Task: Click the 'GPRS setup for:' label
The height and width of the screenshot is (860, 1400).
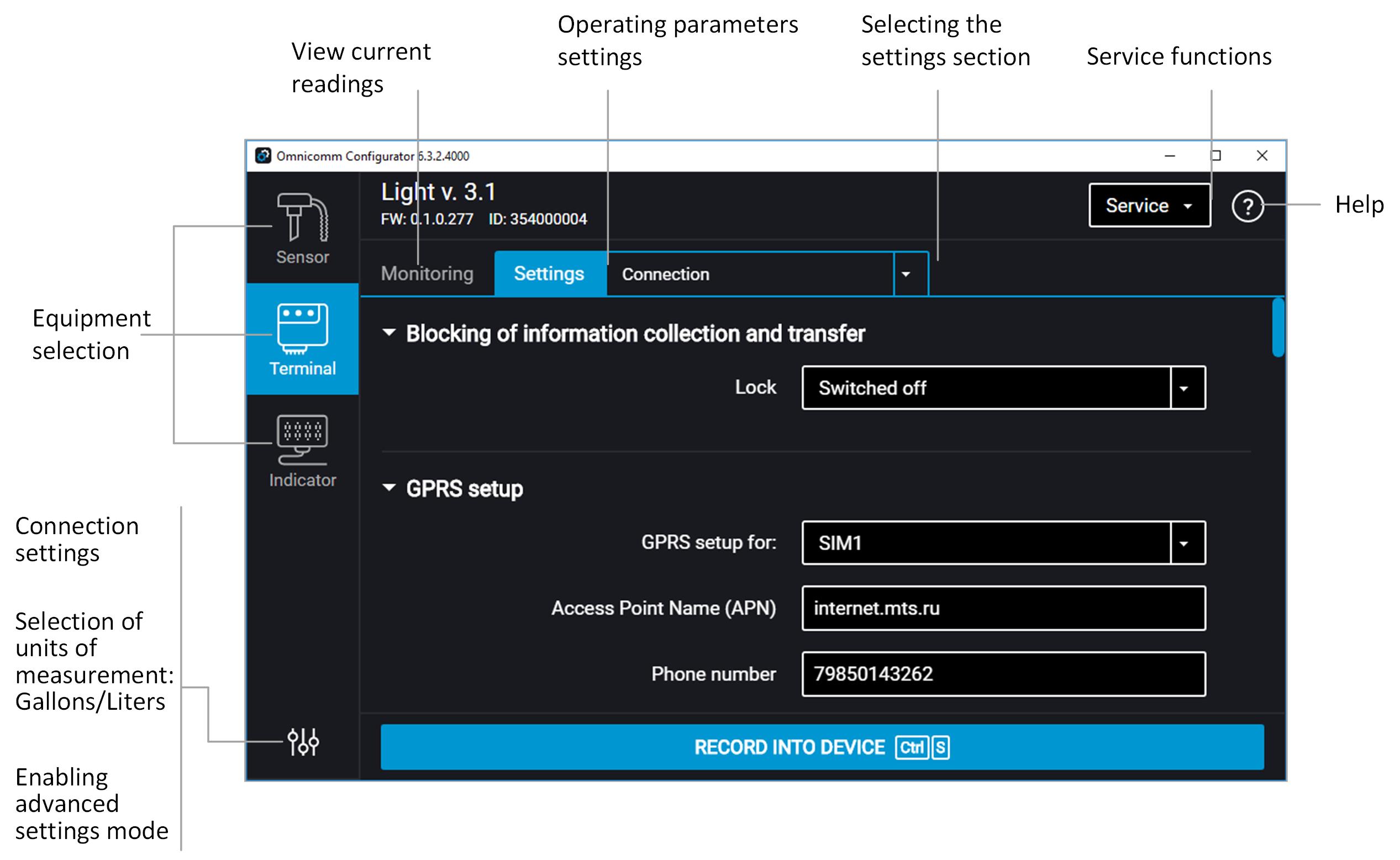Action: (709, 542)
